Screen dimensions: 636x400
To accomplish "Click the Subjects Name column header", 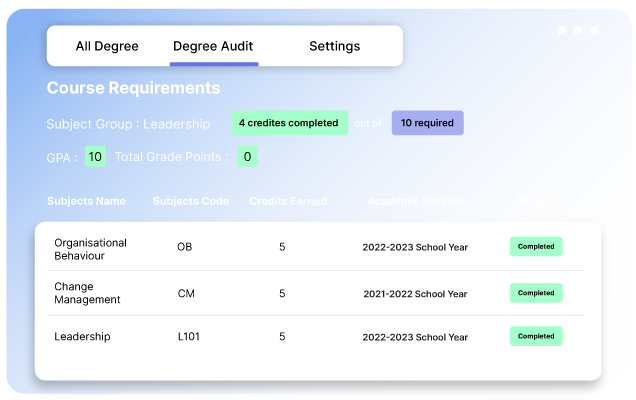I will pos(86,201).
